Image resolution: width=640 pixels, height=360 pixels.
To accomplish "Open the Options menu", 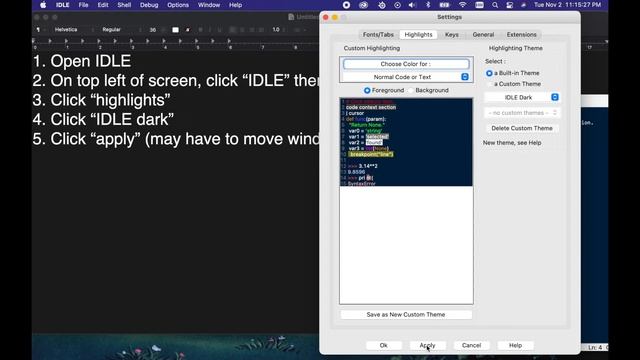I will click(x=178, y=5).
